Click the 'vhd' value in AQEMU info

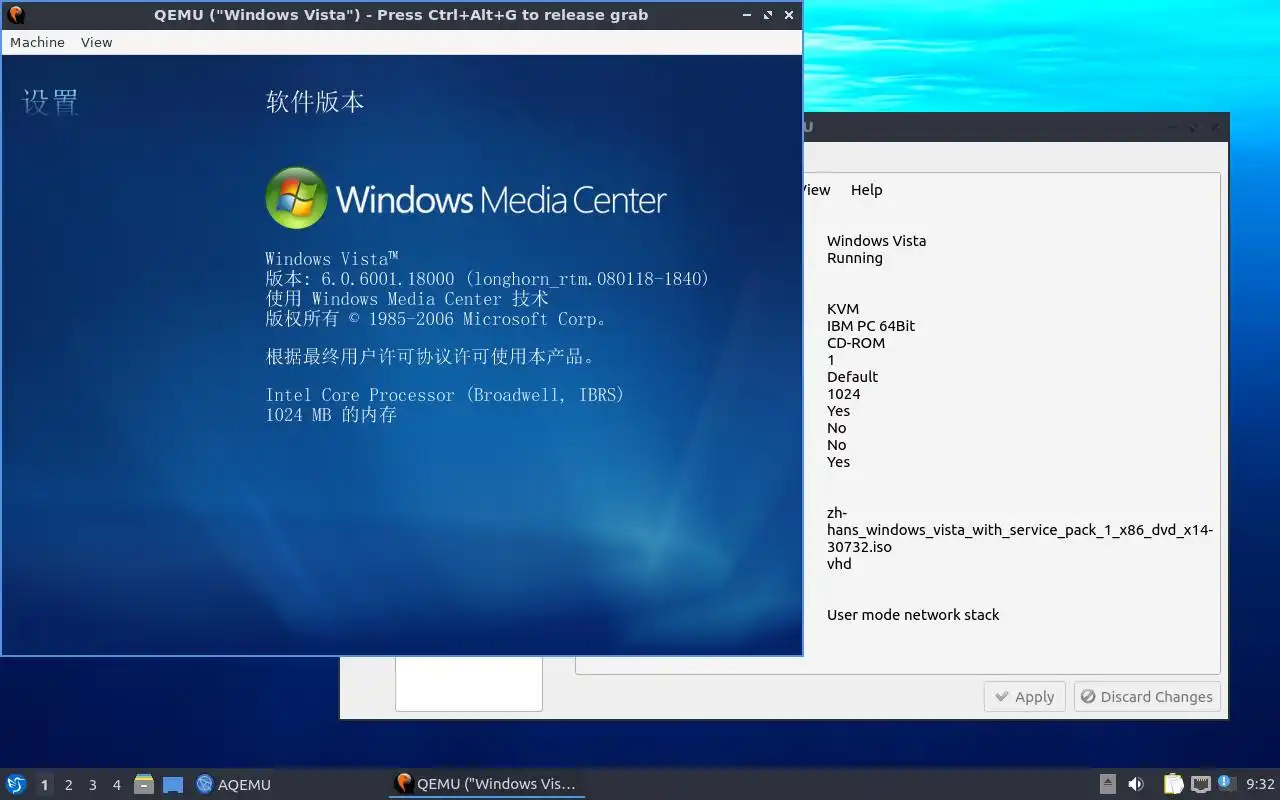click(x=839, y=564)
